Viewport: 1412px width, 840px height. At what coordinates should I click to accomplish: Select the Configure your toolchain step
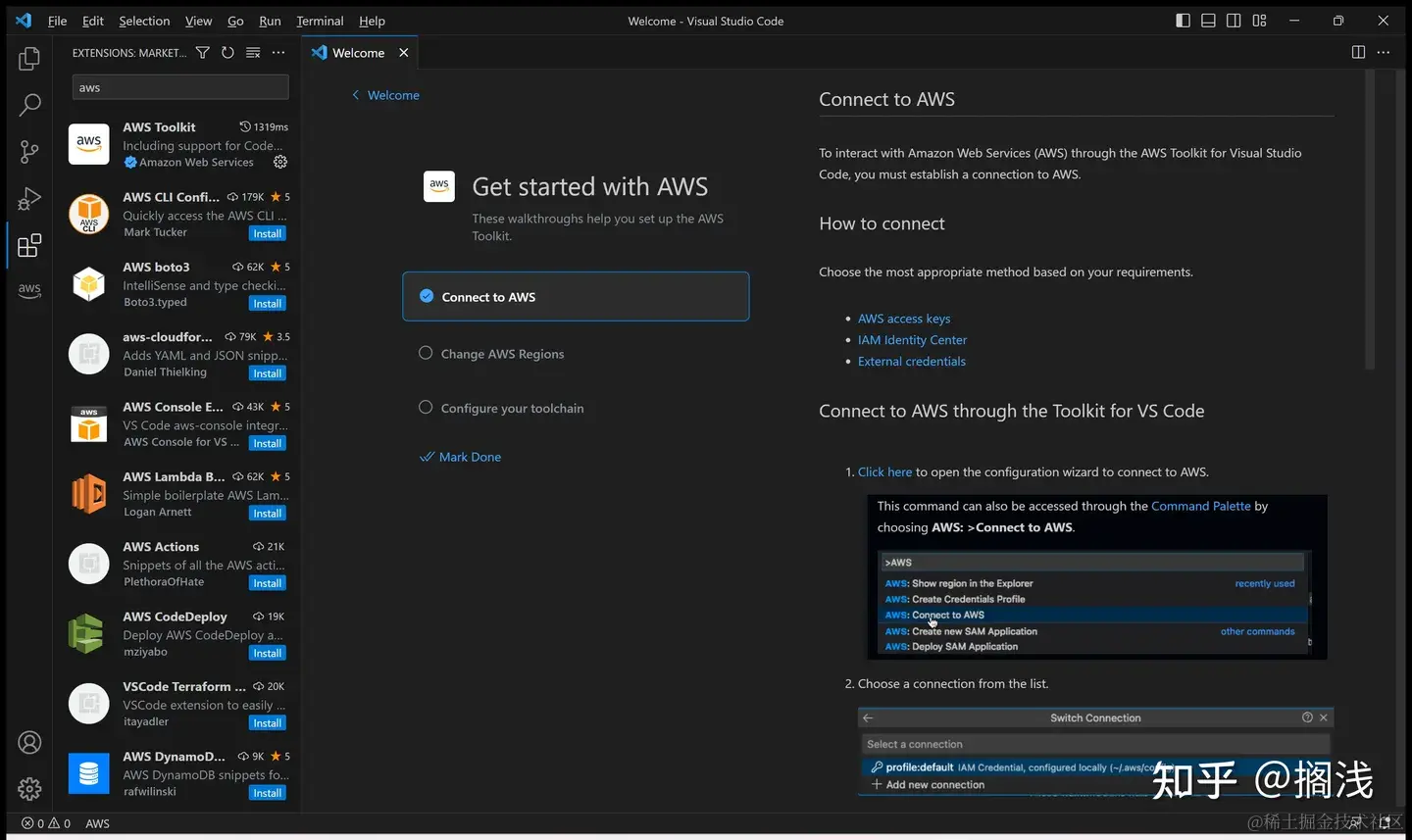pos(512,408)
